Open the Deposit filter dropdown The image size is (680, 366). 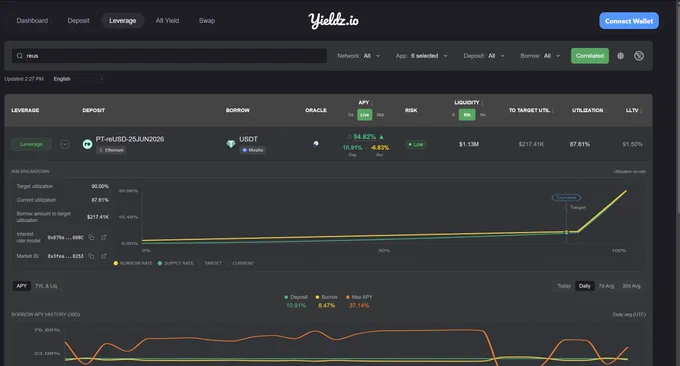click(484, 56)
